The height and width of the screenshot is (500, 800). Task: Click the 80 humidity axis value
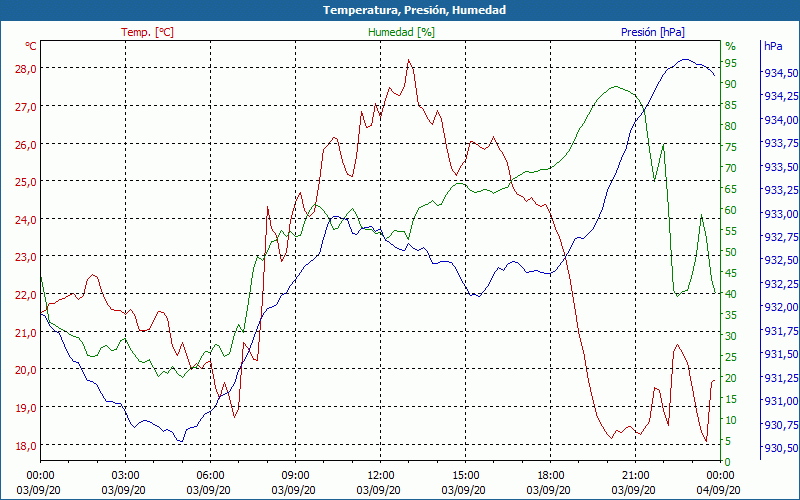point(731,126)
